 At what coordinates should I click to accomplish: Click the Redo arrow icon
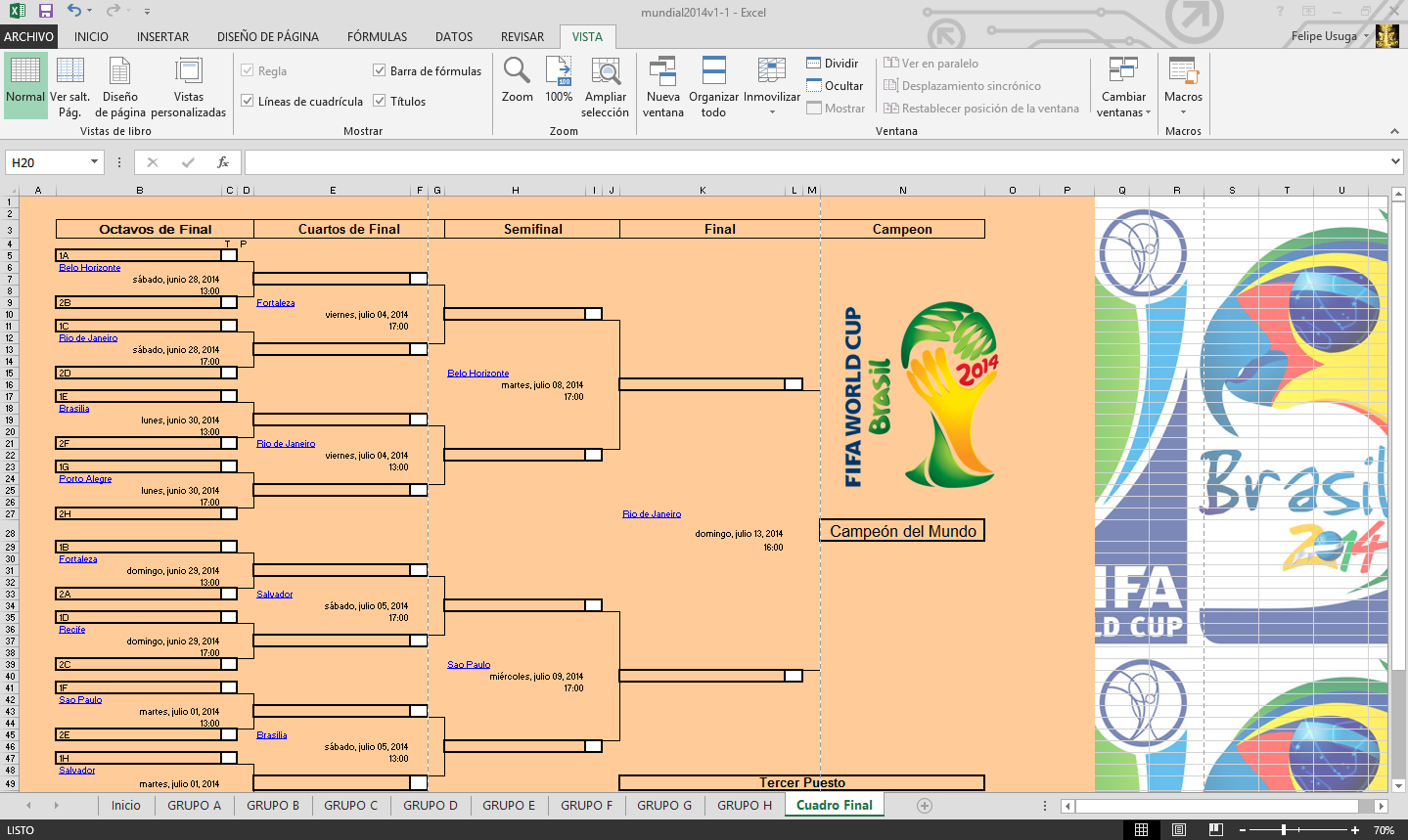tap(113, 11)
